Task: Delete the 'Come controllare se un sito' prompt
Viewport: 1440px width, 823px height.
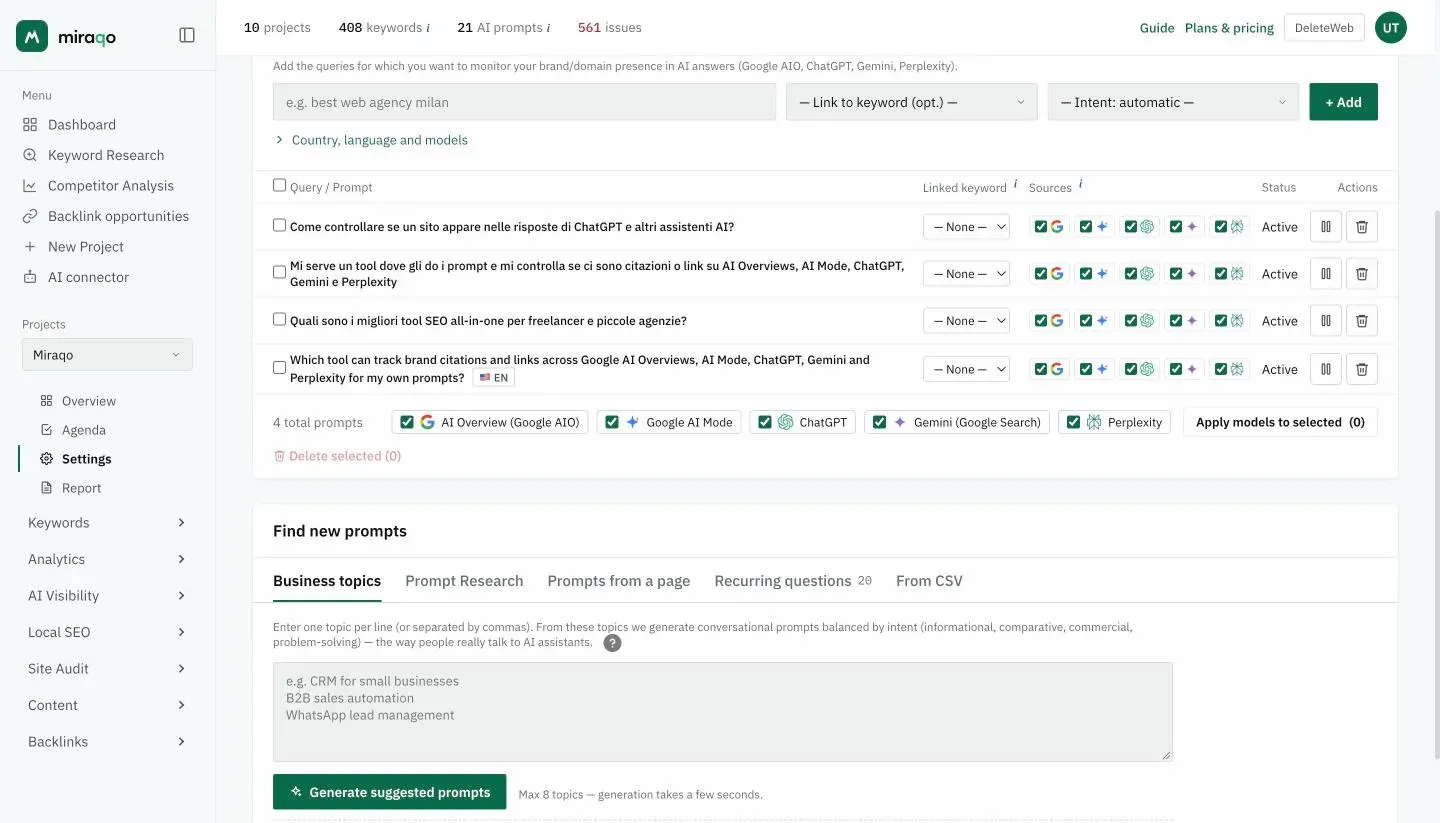Action: click(x=1362, y=227)
